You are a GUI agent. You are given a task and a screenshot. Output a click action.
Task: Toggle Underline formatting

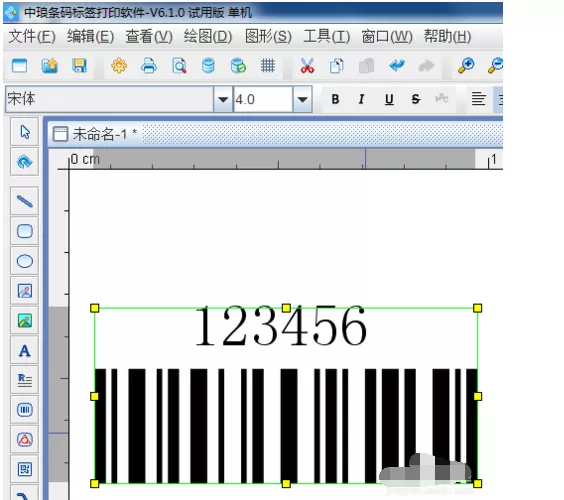point(389,99)
